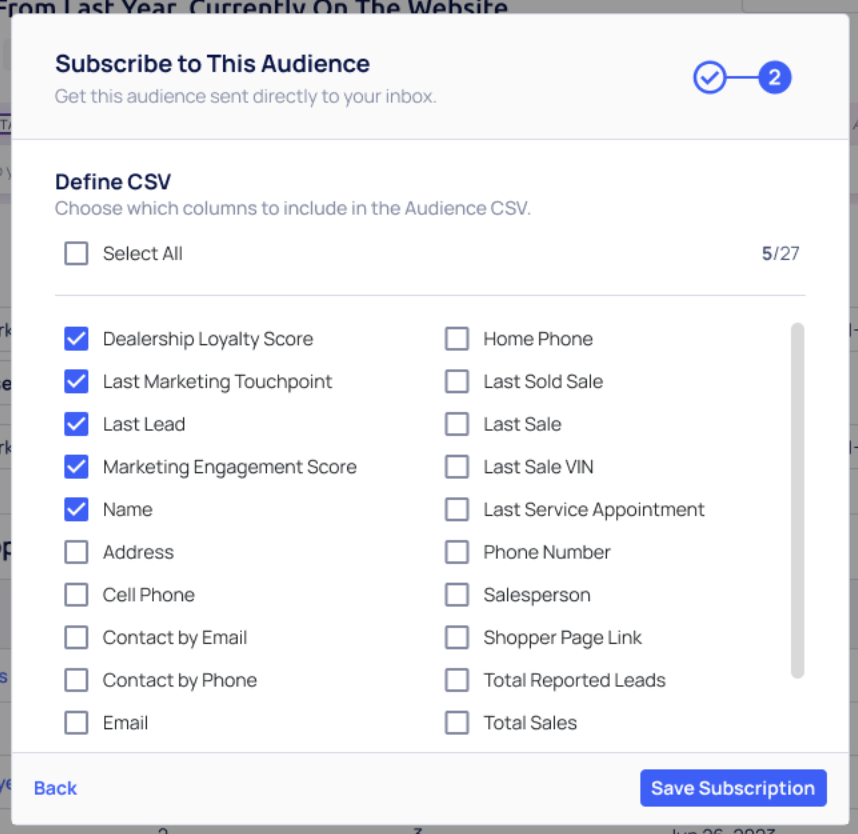Enable the Address column checkbox

coord(76,552)
